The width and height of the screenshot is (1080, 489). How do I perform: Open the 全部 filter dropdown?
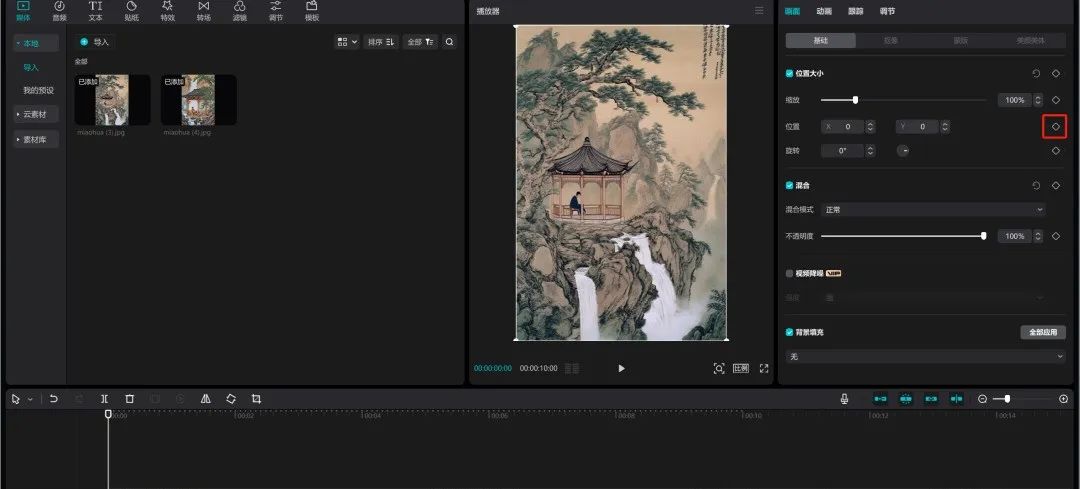[420, 42]
